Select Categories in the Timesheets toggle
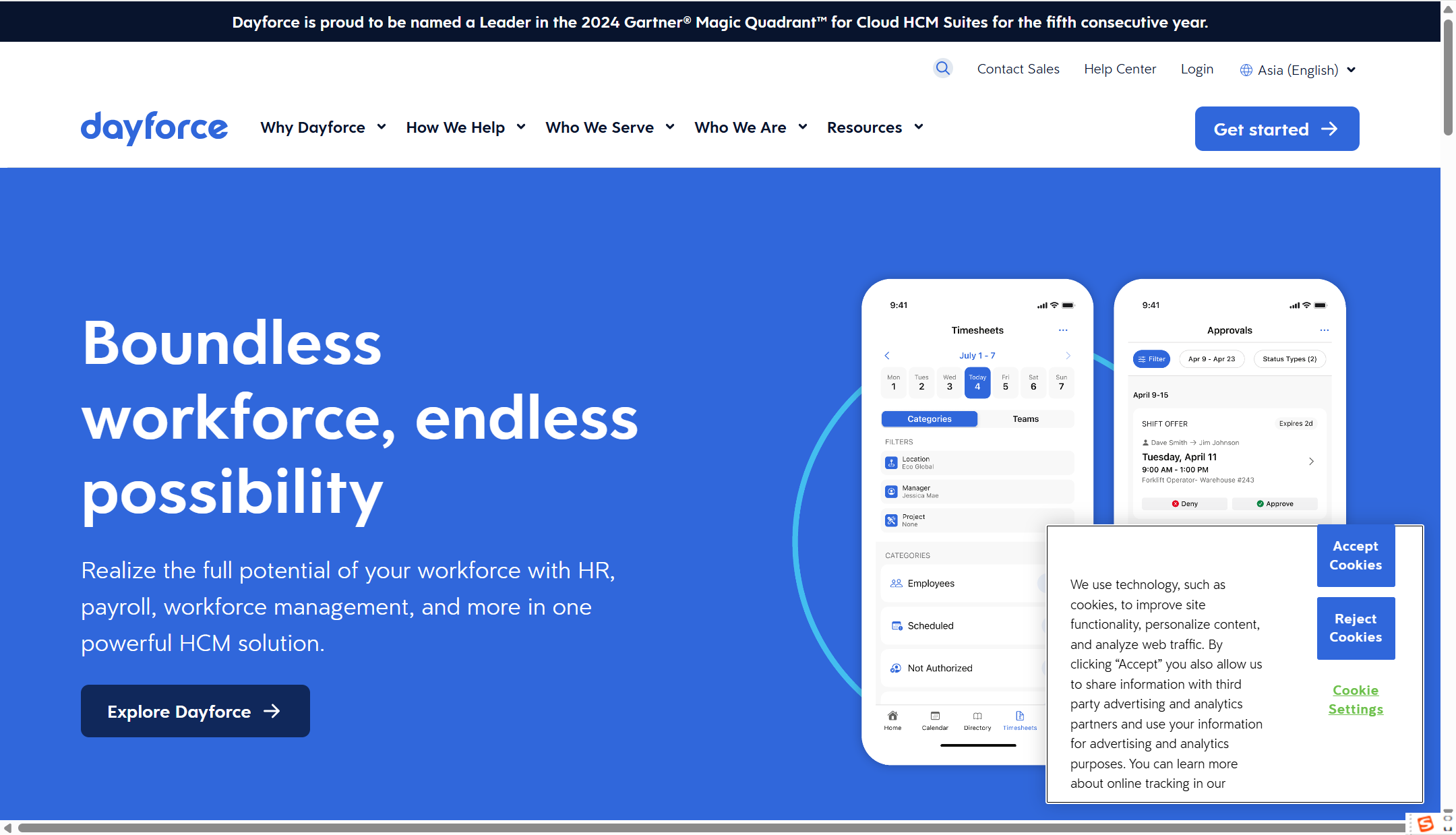 tap(929, 419)
